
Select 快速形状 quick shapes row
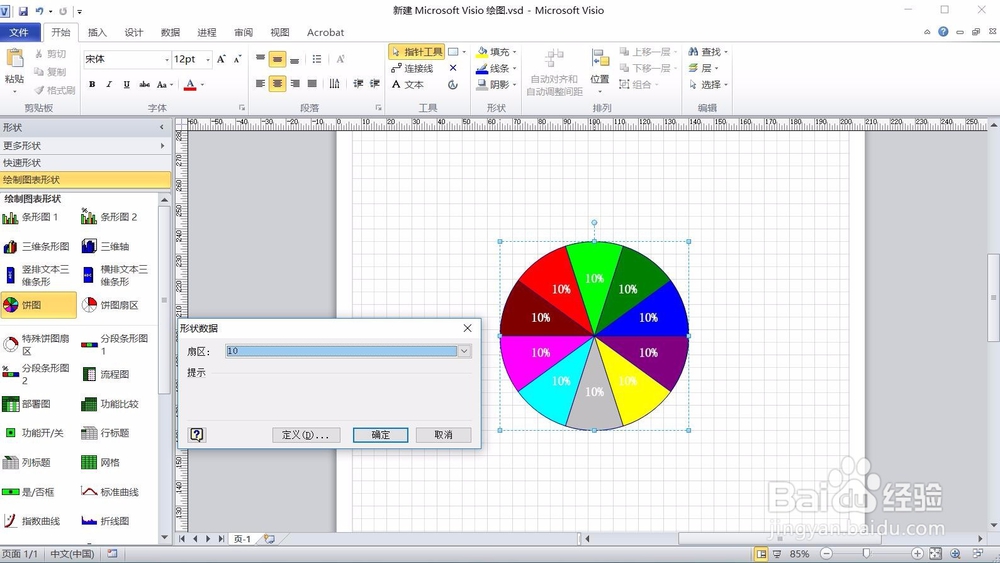pos(85,163)
